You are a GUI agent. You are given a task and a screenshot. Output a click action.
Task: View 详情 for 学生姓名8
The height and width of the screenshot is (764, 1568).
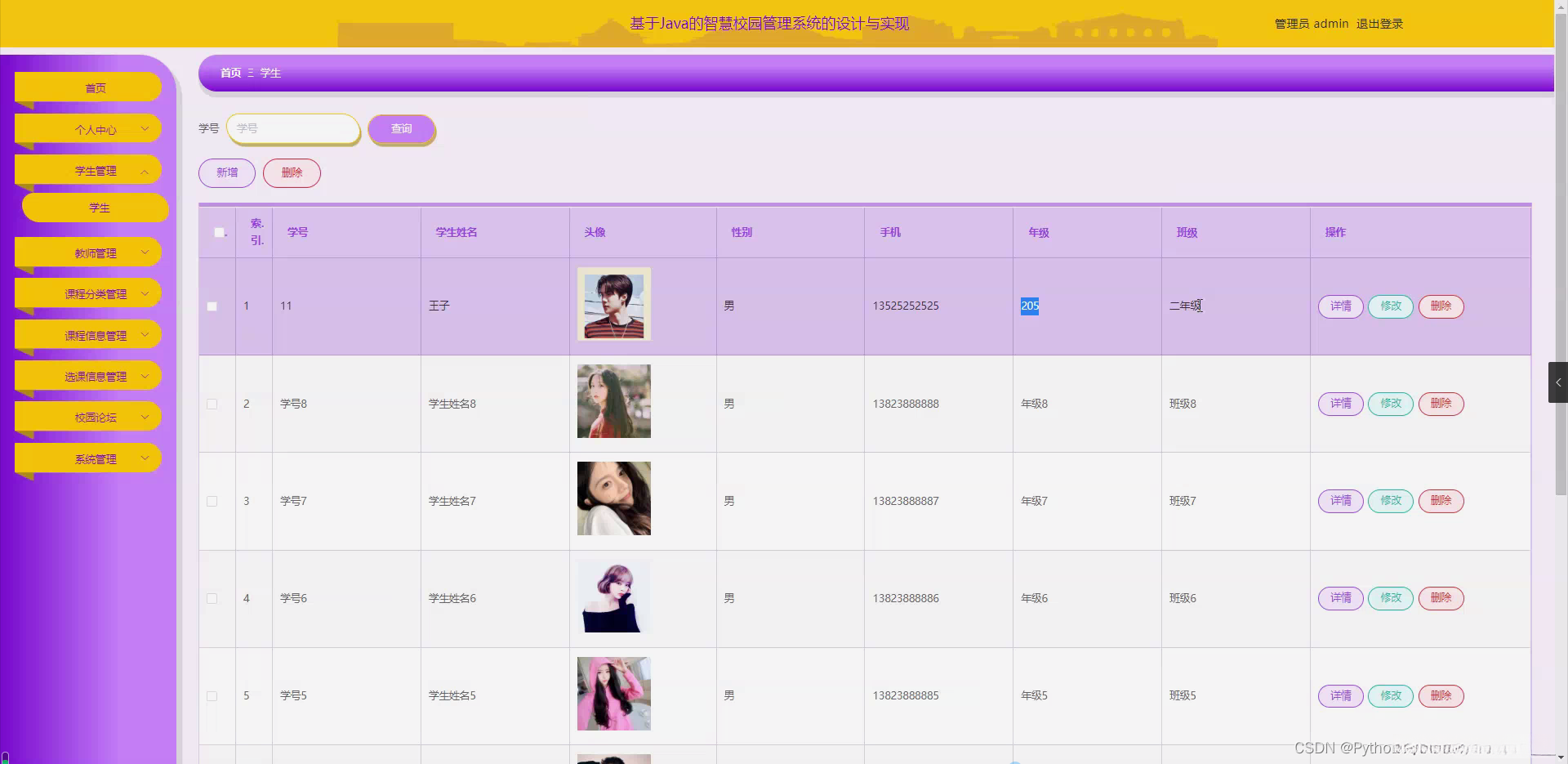click(x=1341, y=404)
